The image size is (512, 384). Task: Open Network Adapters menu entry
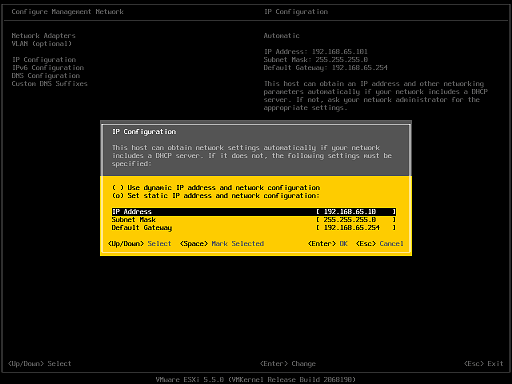click(44, 36)
